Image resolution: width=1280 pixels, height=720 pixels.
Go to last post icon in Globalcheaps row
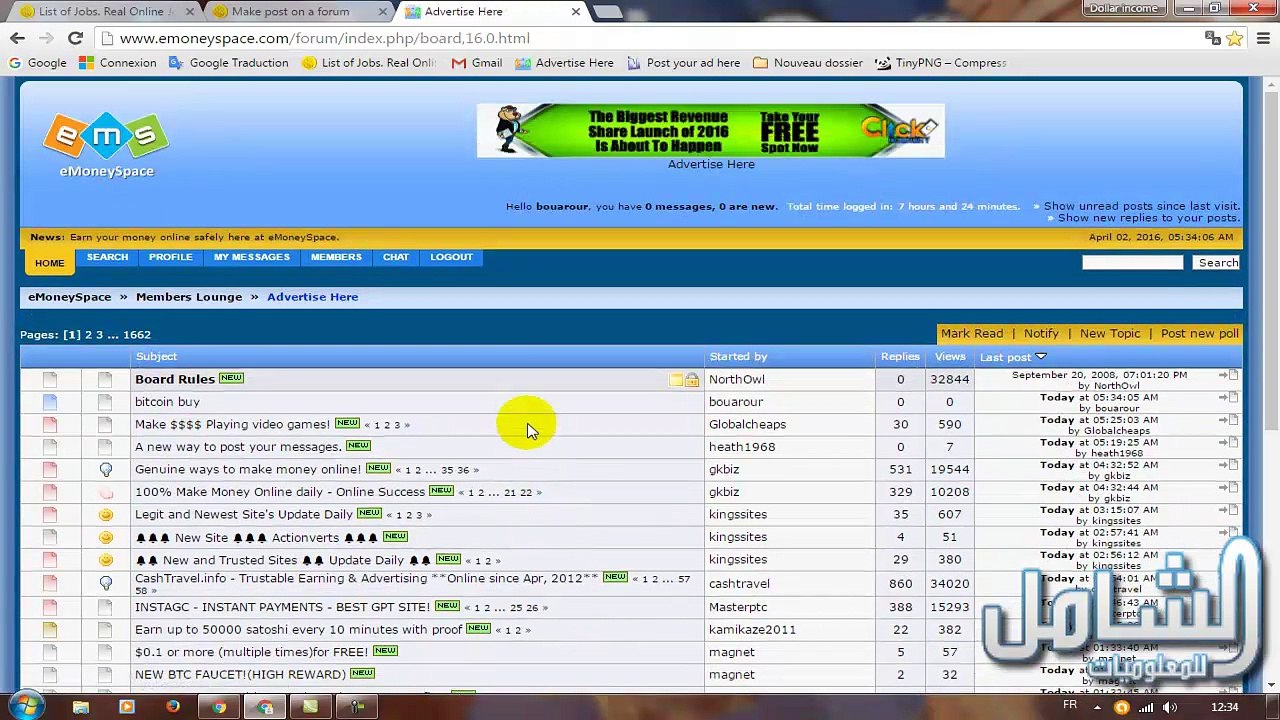click(1228, 420)
